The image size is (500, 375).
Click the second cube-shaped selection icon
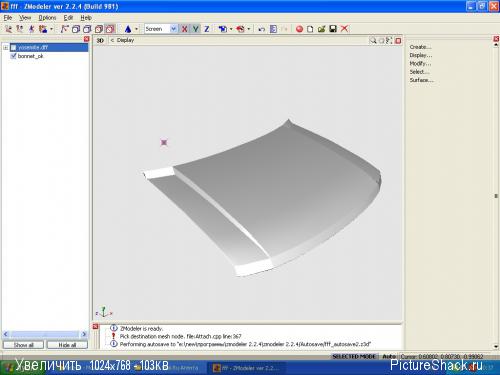point(87,29)
